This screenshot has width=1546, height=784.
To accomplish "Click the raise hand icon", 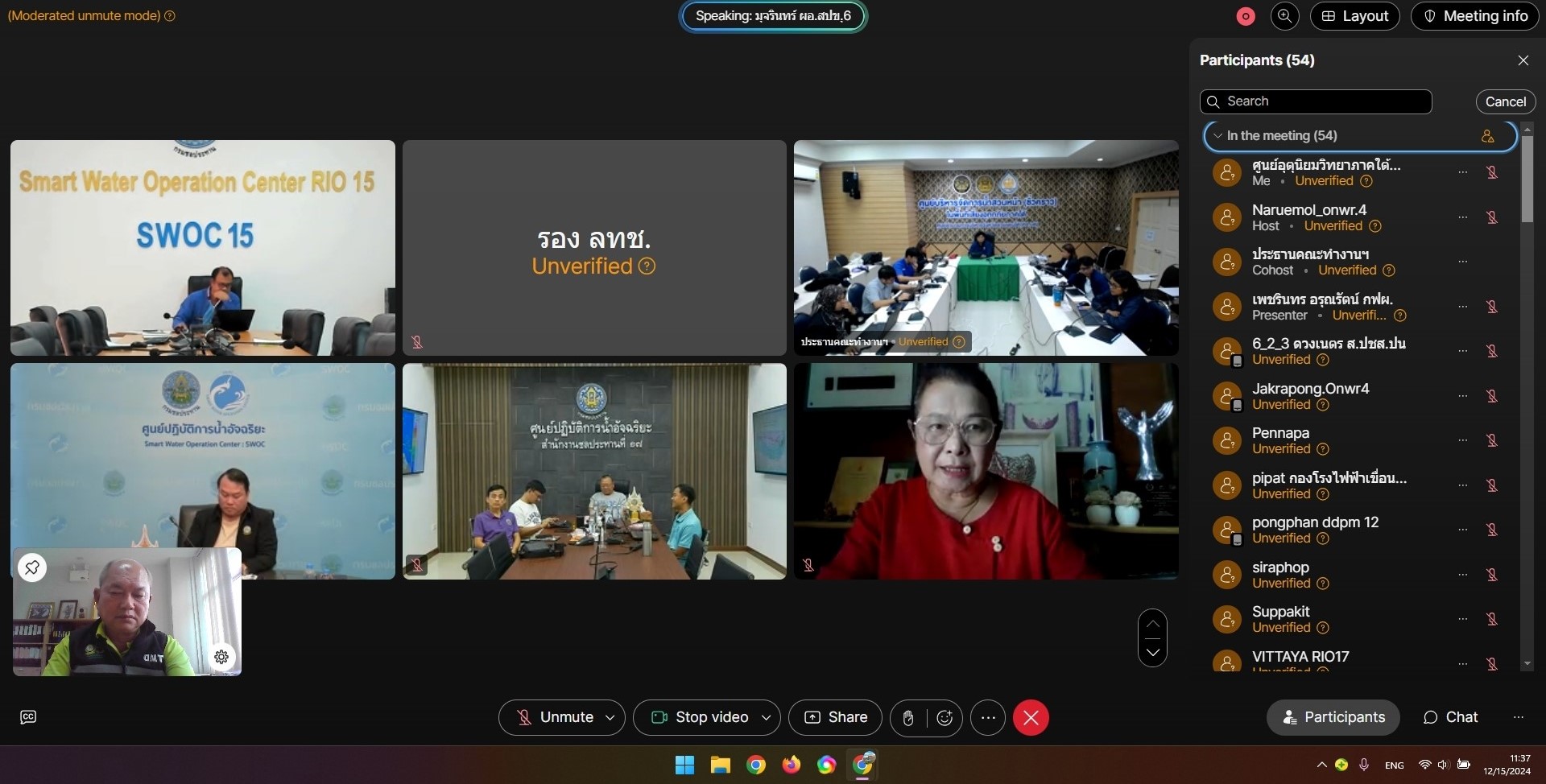I will [908, 717].
